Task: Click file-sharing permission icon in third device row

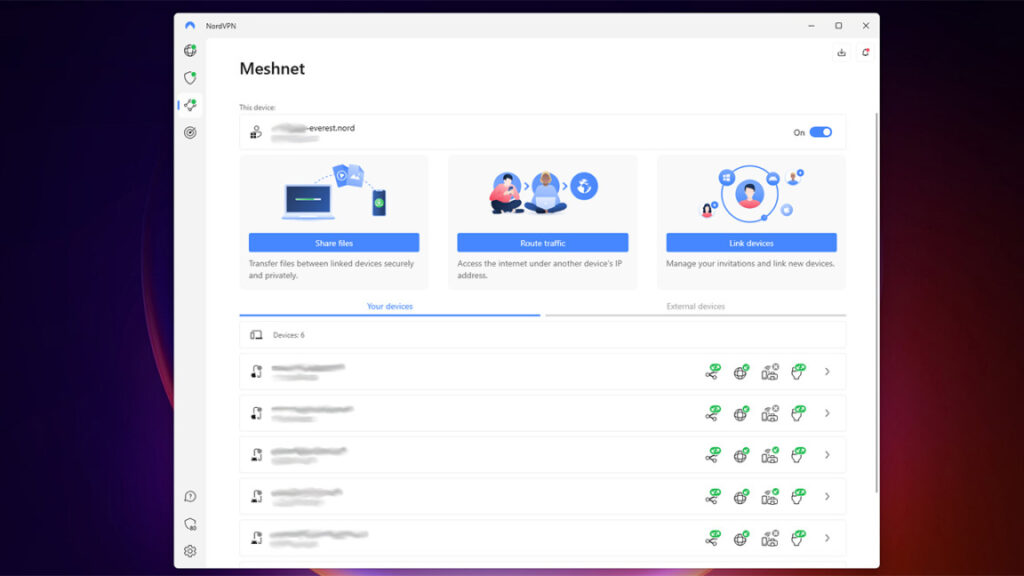Action: pyautogui.click(x=713, y=455)
